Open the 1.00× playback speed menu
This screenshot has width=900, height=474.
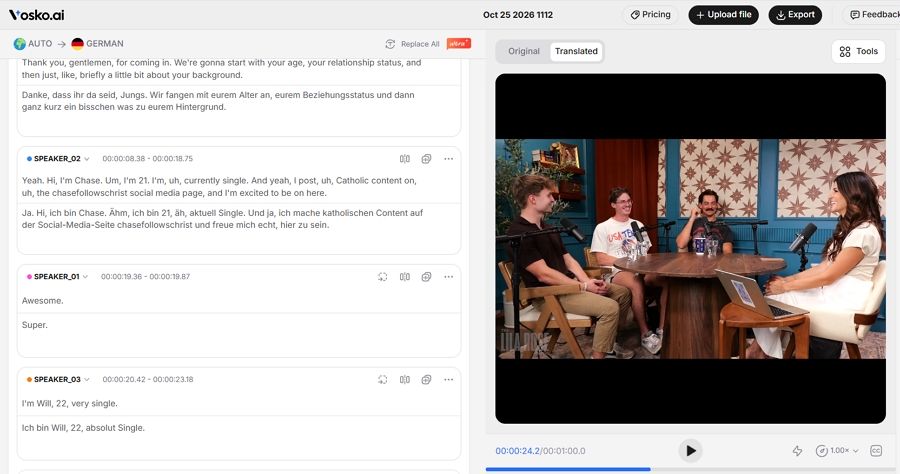[x=837, y=451]
